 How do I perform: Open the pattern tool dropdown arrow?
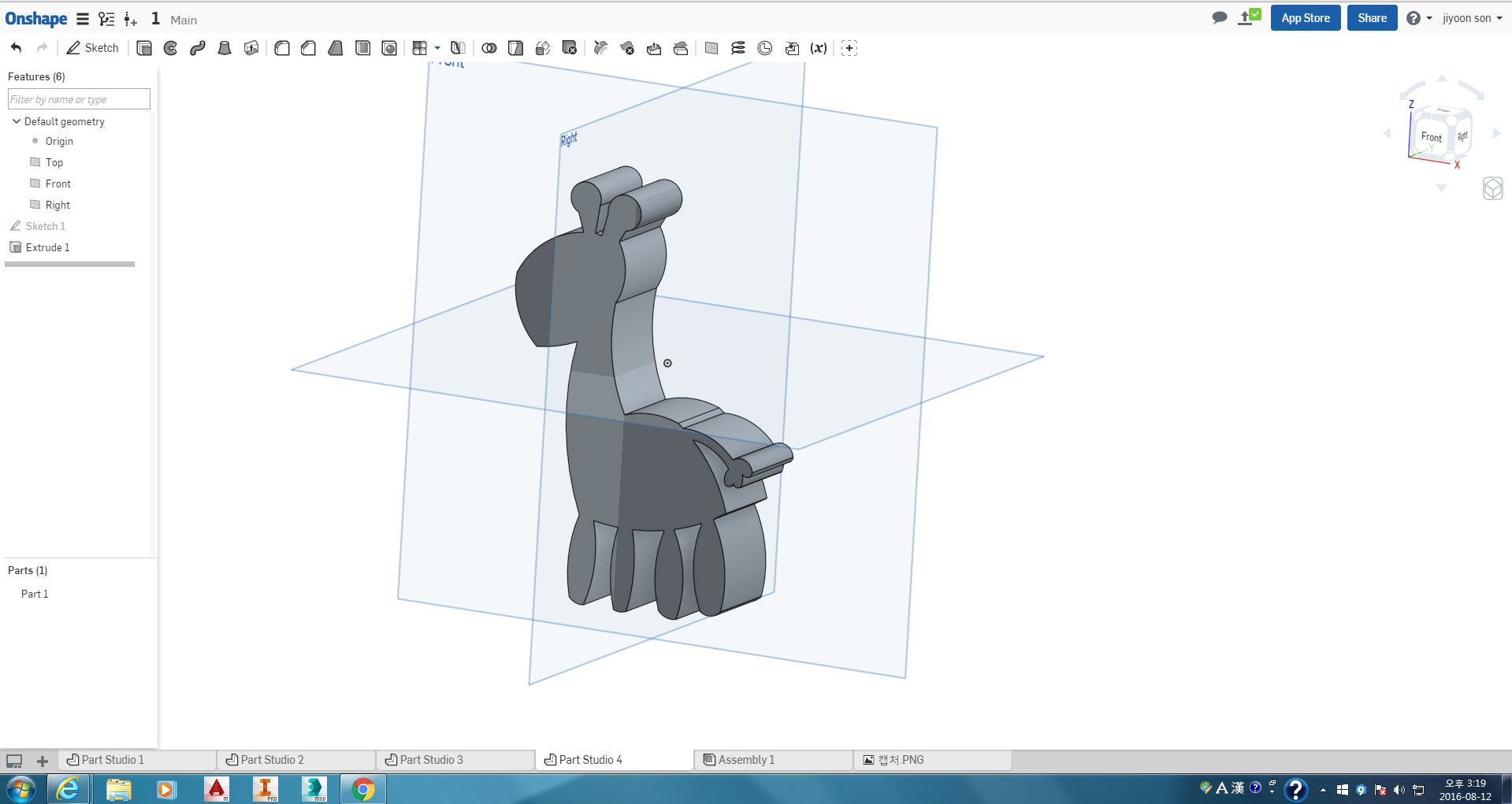click(437, 48)
